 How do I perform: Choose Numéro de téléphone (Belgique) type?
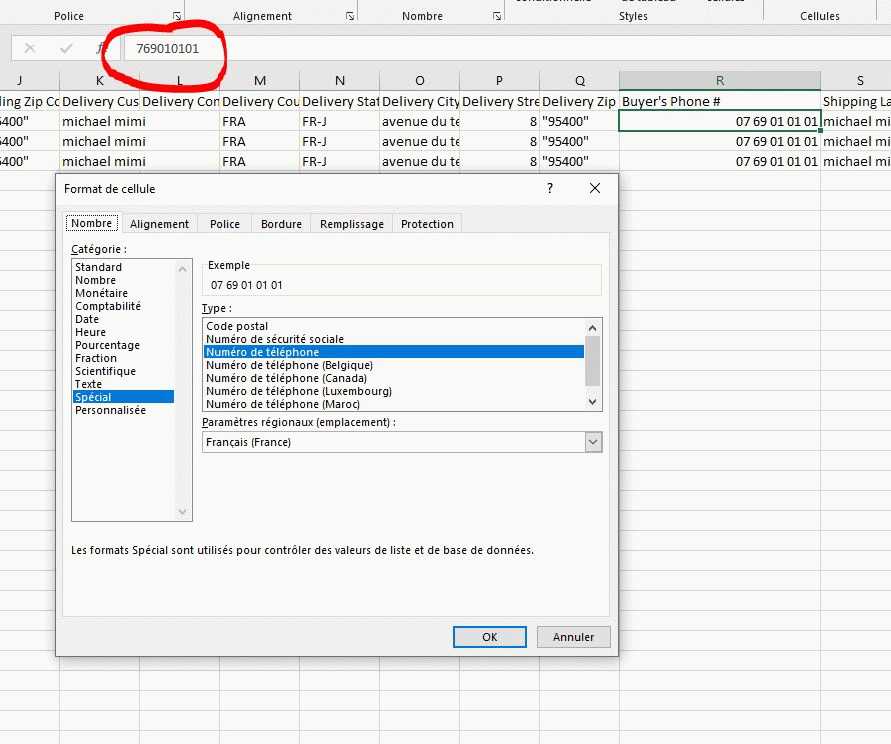tap(288, 365)
